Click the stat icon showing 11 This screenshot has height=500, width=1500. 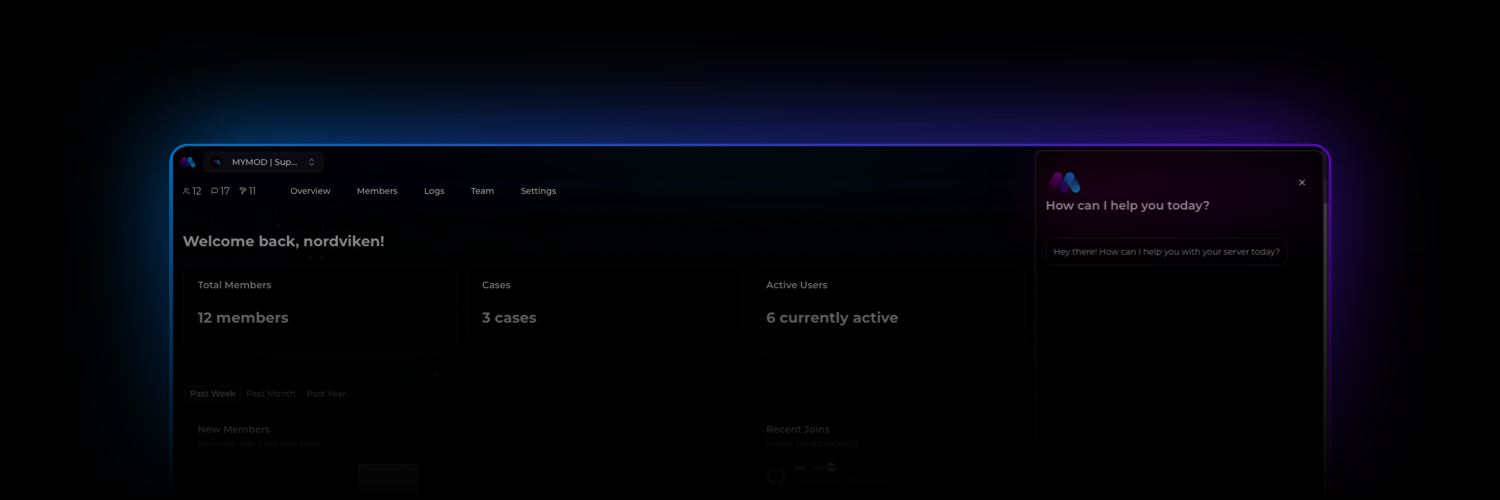tap(243, 191)
